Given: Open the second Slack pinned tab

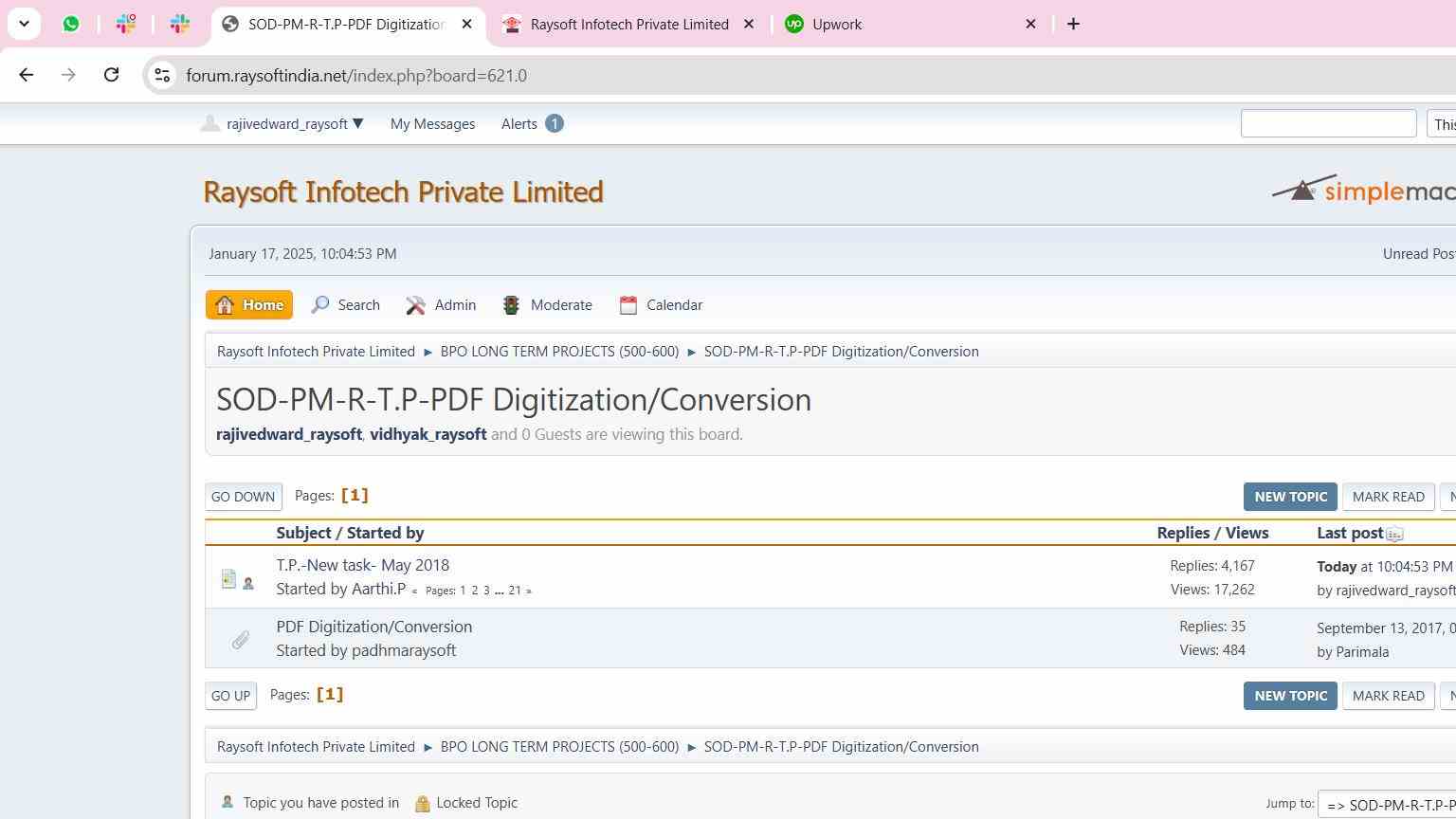Looking at the screenshot, I should tap(179, 24).
